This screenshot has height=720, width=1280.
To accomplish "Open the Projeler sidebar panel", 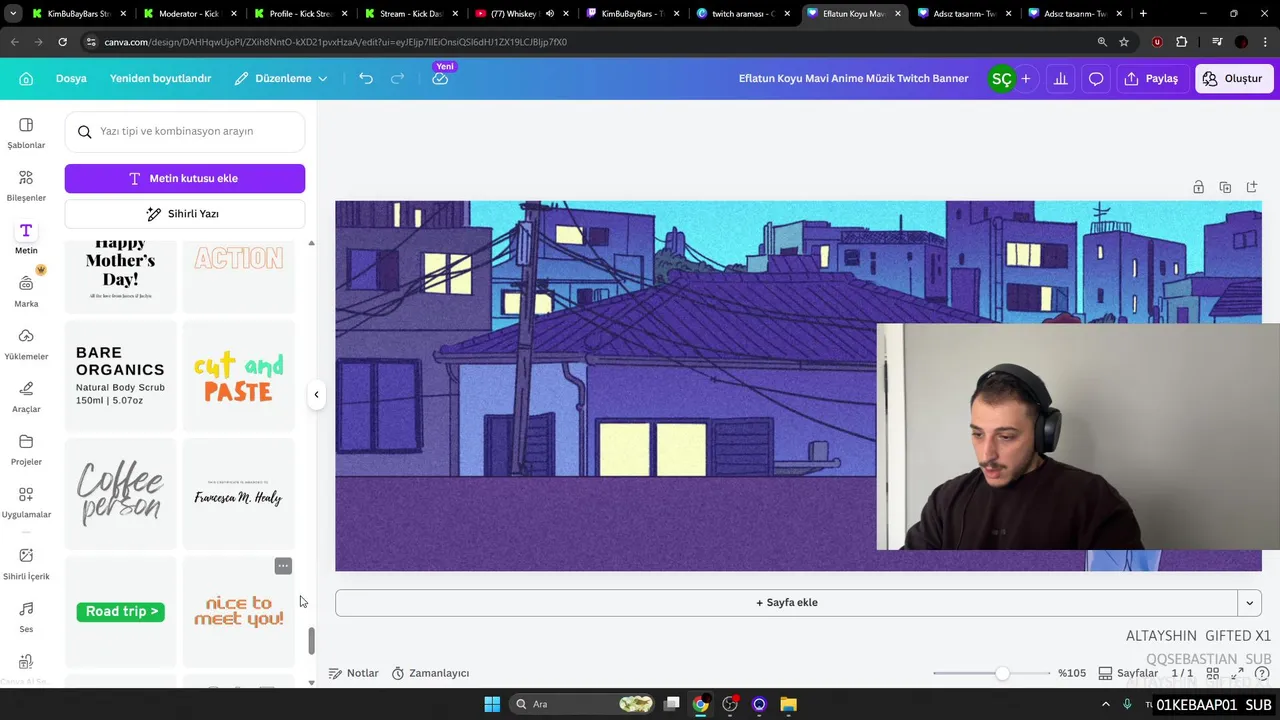I will tap(26, 450).
